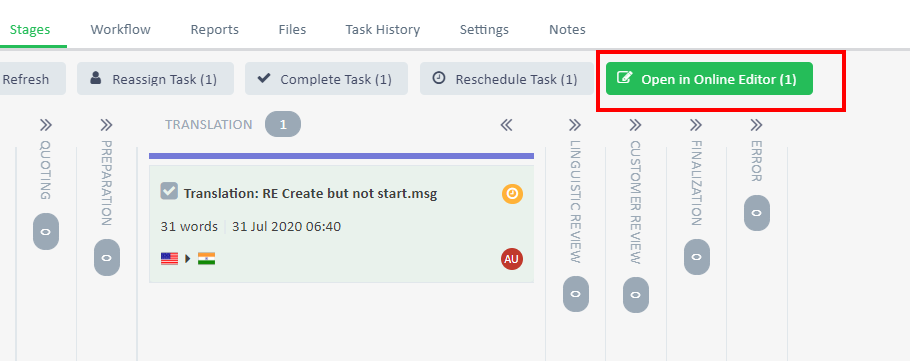Image resolution: width=910 pixels, height=361 pixels.
Task: Switch to the Workflow tab
Action: click(121, 30)
